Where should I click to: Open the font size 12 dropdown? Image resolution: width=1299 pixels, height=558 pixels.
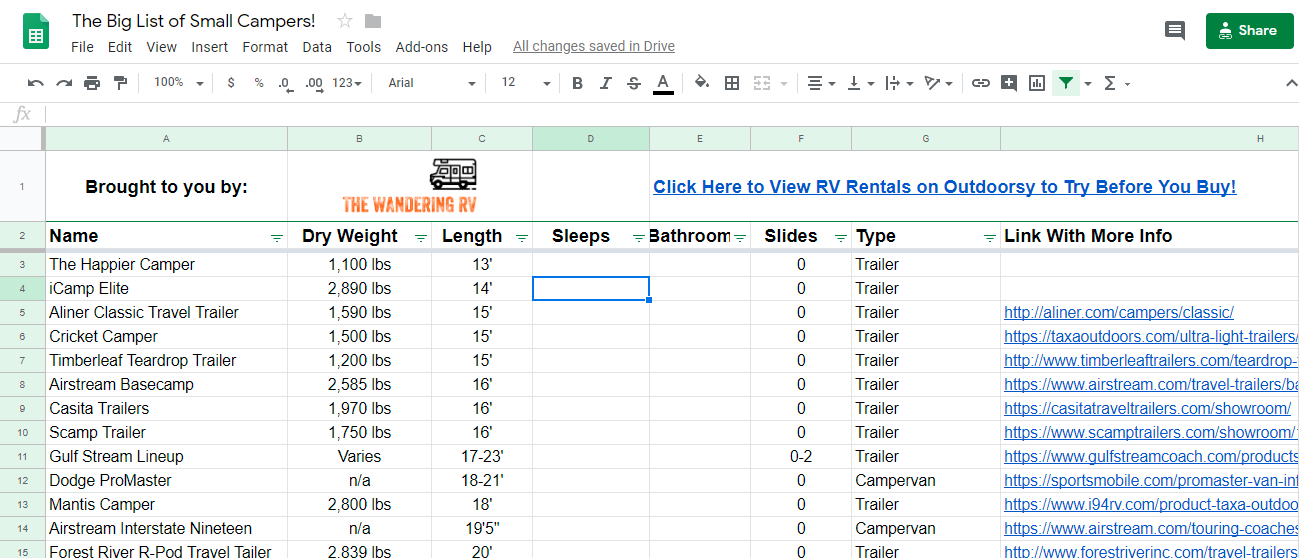(x=526, y=83)
